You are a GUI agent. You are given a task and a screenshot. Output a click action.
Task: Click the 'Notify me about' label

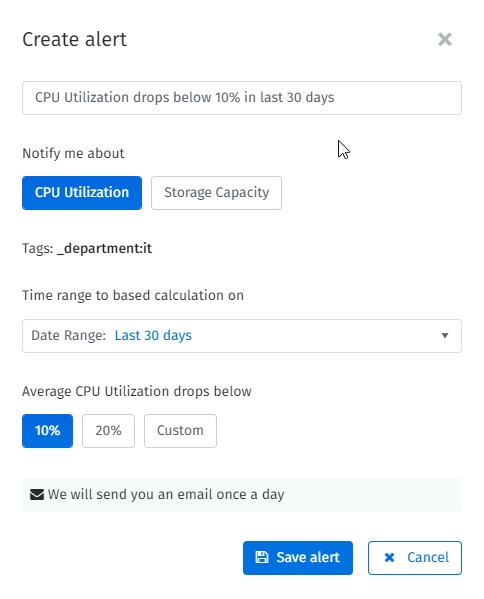[73, 153]
